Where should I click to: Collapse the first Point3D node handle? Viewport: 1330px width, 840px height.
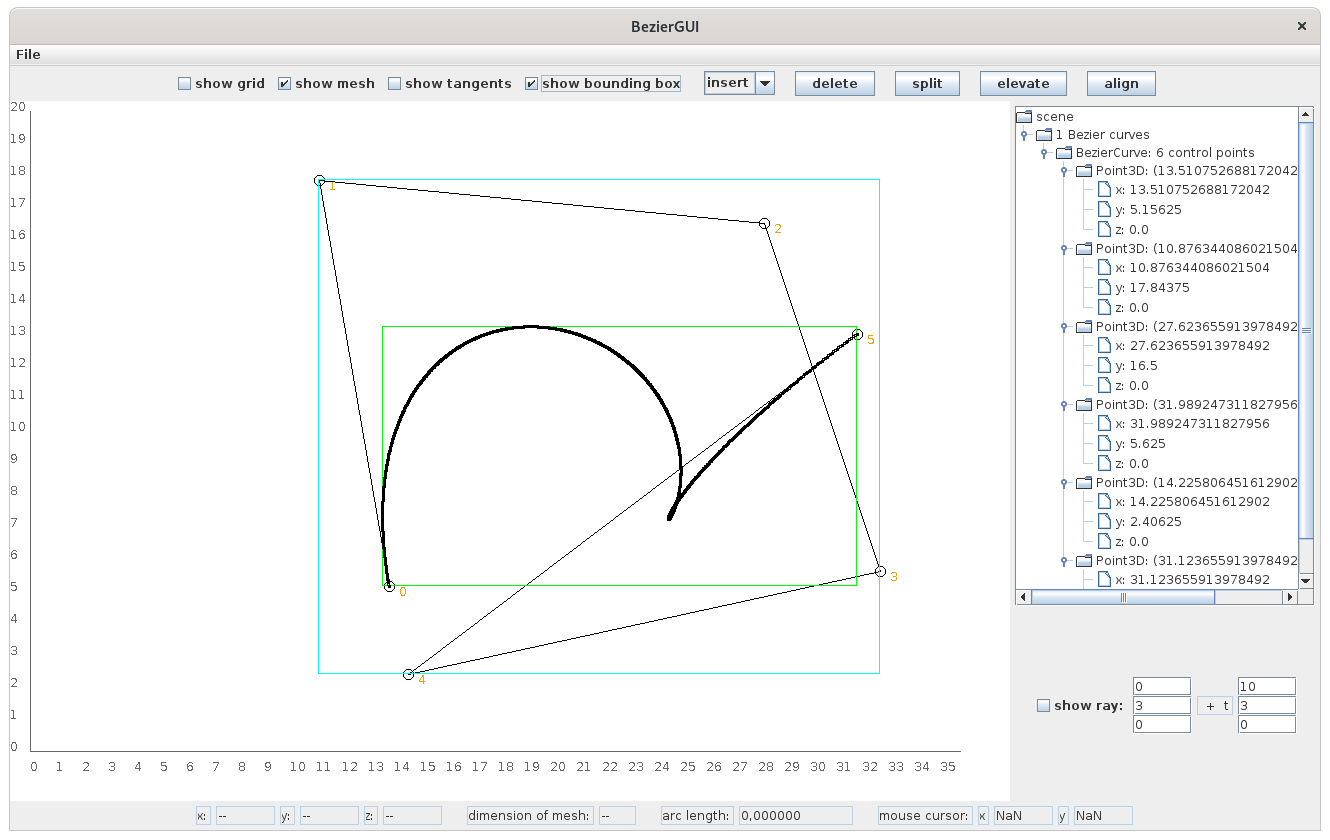pyautogui.click(x=1063, y=171)
